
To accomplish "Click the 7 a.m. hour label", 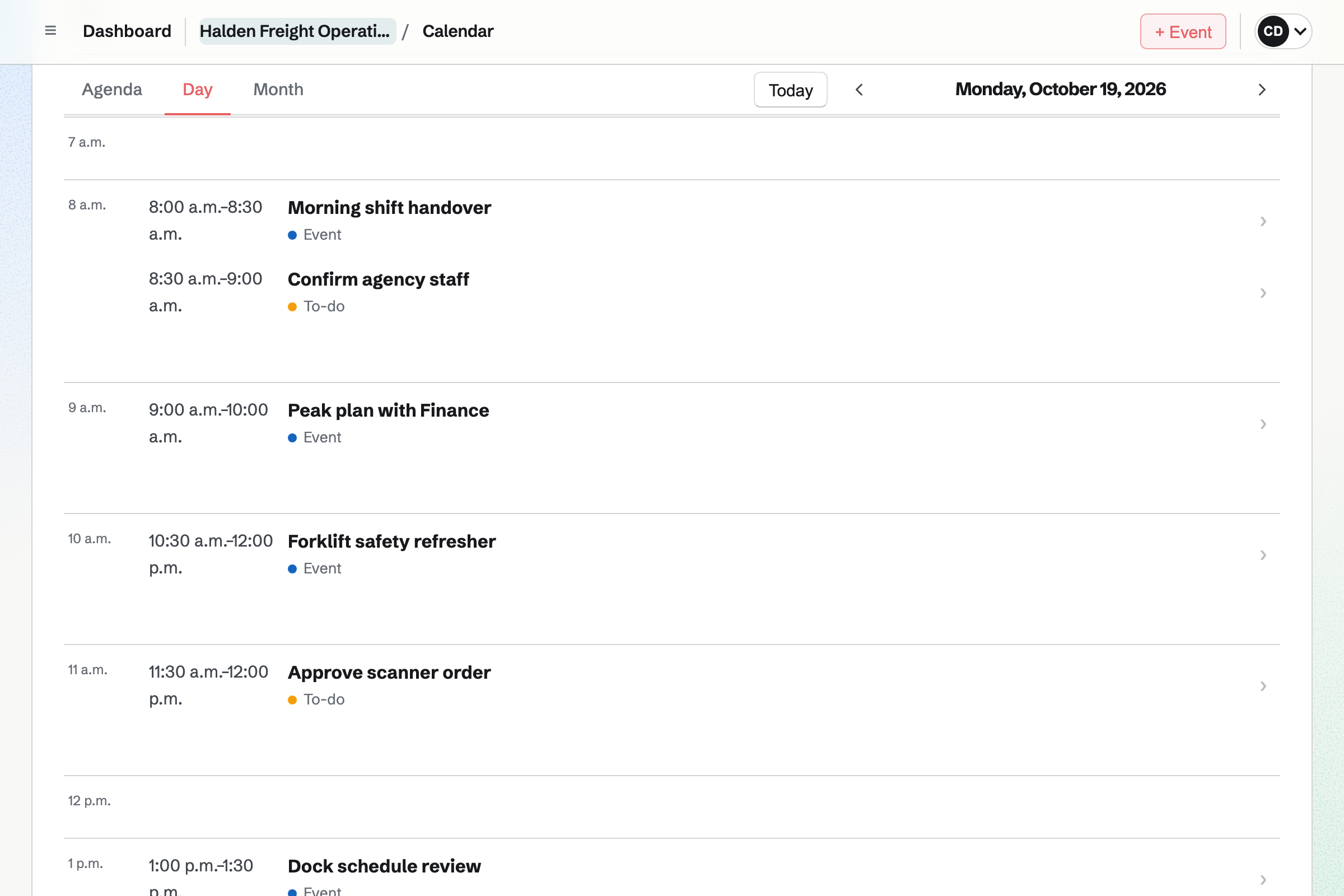I will point(87,142).
